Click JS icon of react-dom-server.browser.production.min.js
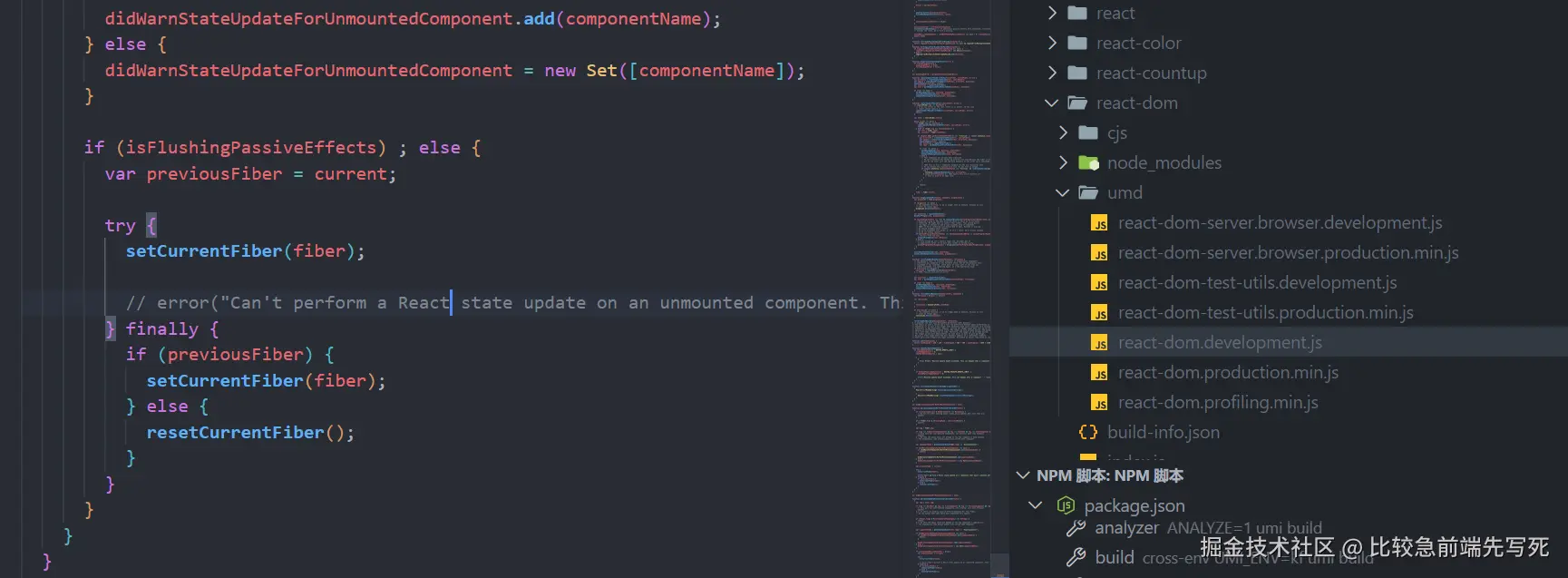 [1099, 253]
